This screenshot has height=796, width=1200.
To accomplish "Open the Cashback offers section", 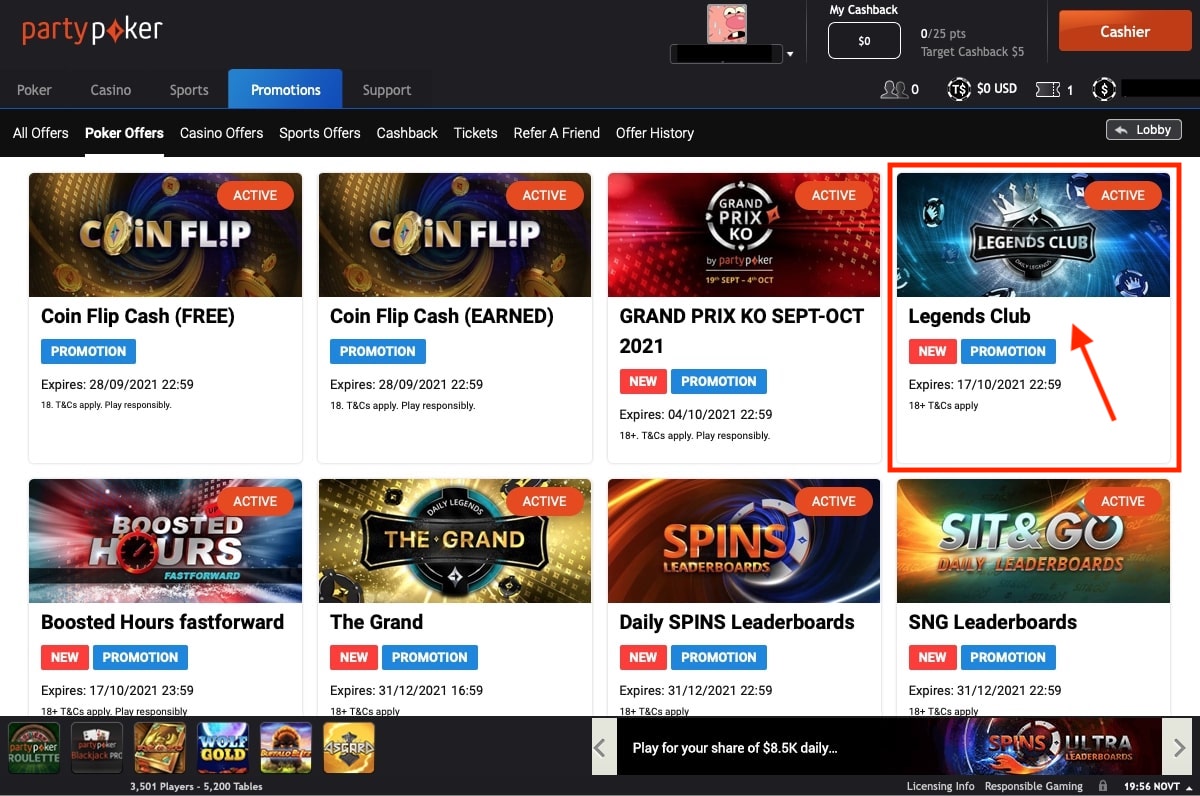I will click(407, 133).
